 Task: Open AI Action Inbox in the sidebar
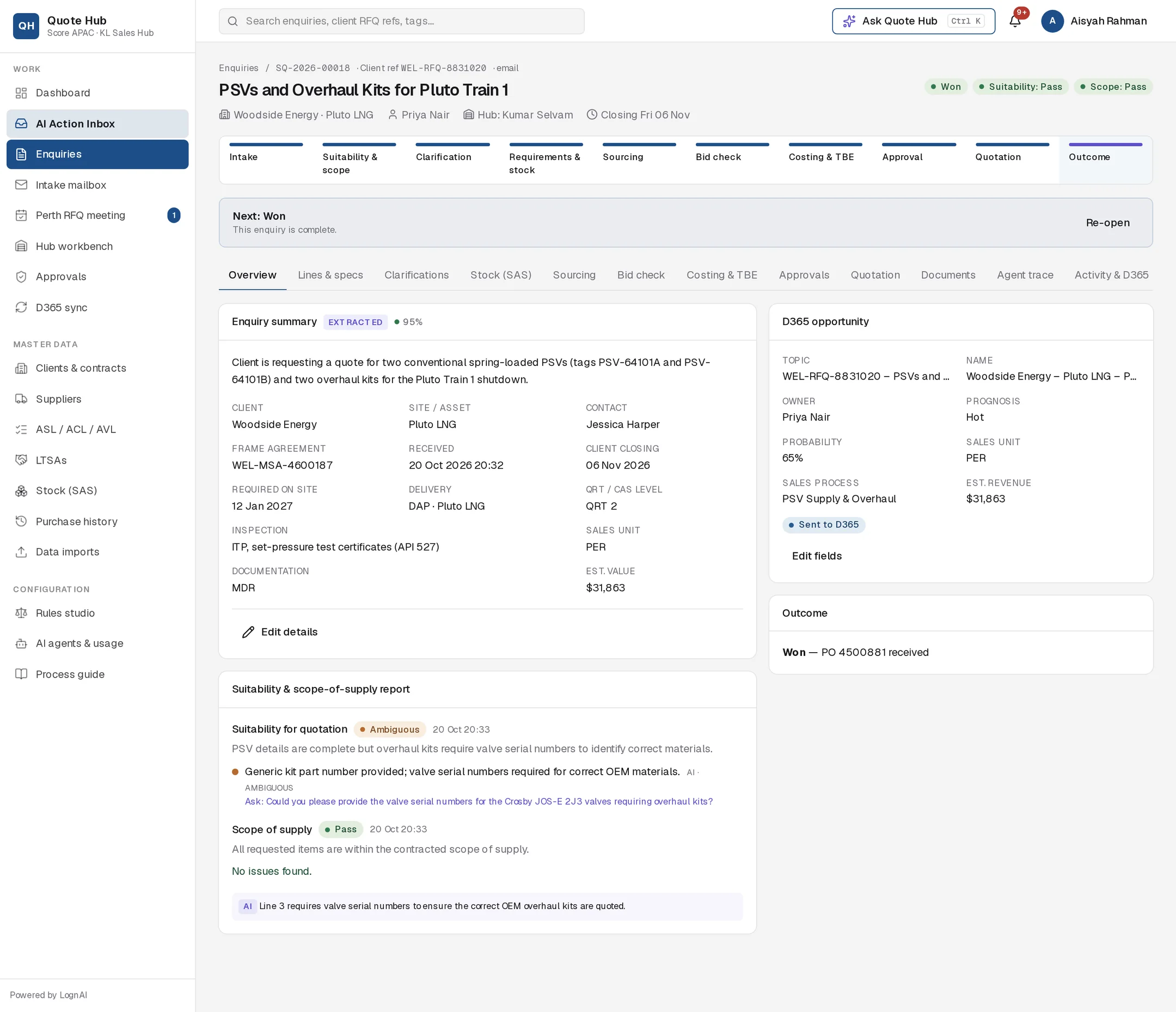(x=97, y=124)
